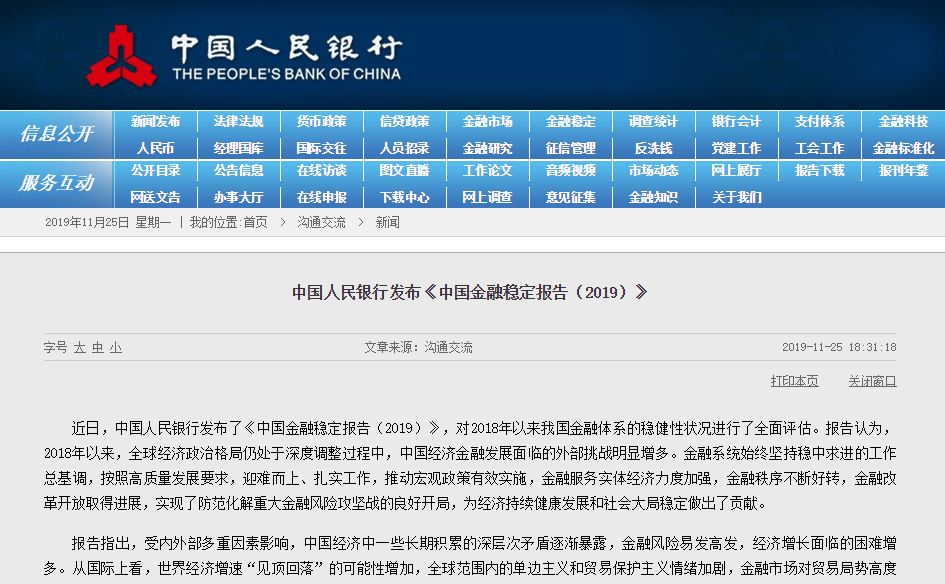Open the 金融标准化 link
The width and height of the screenshot is (945, 584).
point(903,148)
